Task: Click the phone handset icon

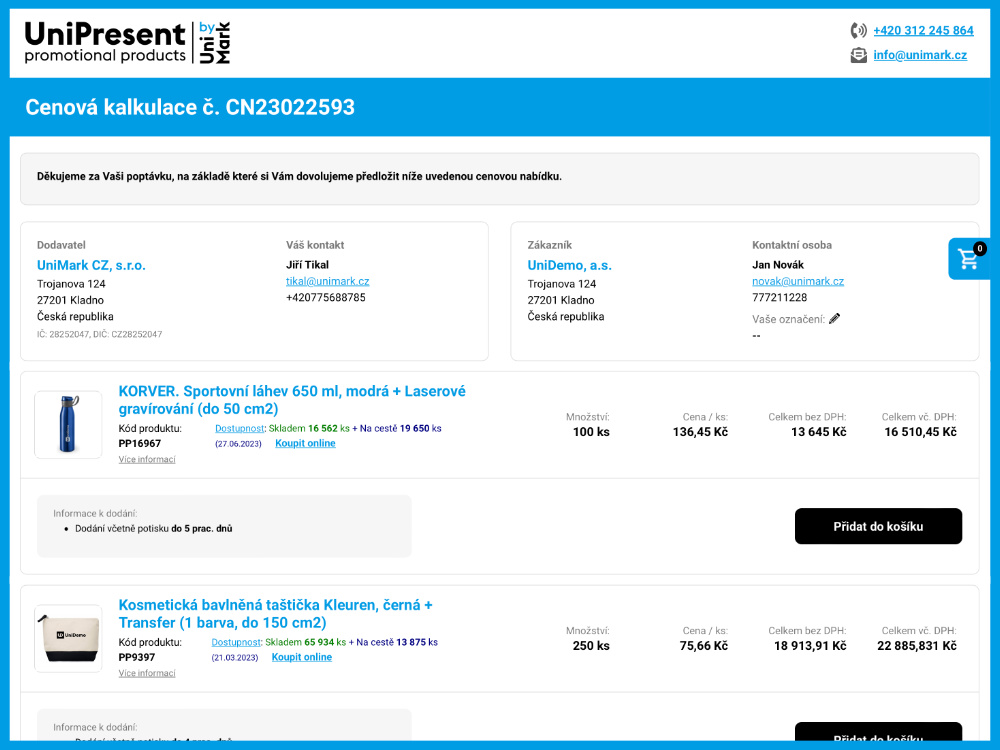Action: [858, 30]
